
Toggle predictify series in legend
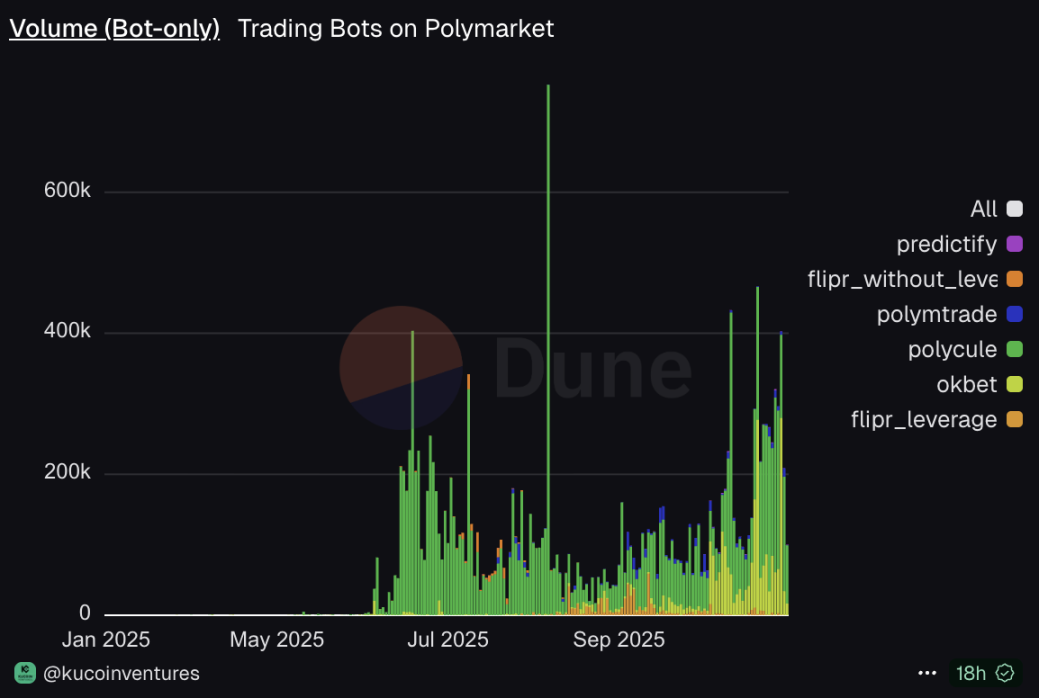click(x=946, y=244)
